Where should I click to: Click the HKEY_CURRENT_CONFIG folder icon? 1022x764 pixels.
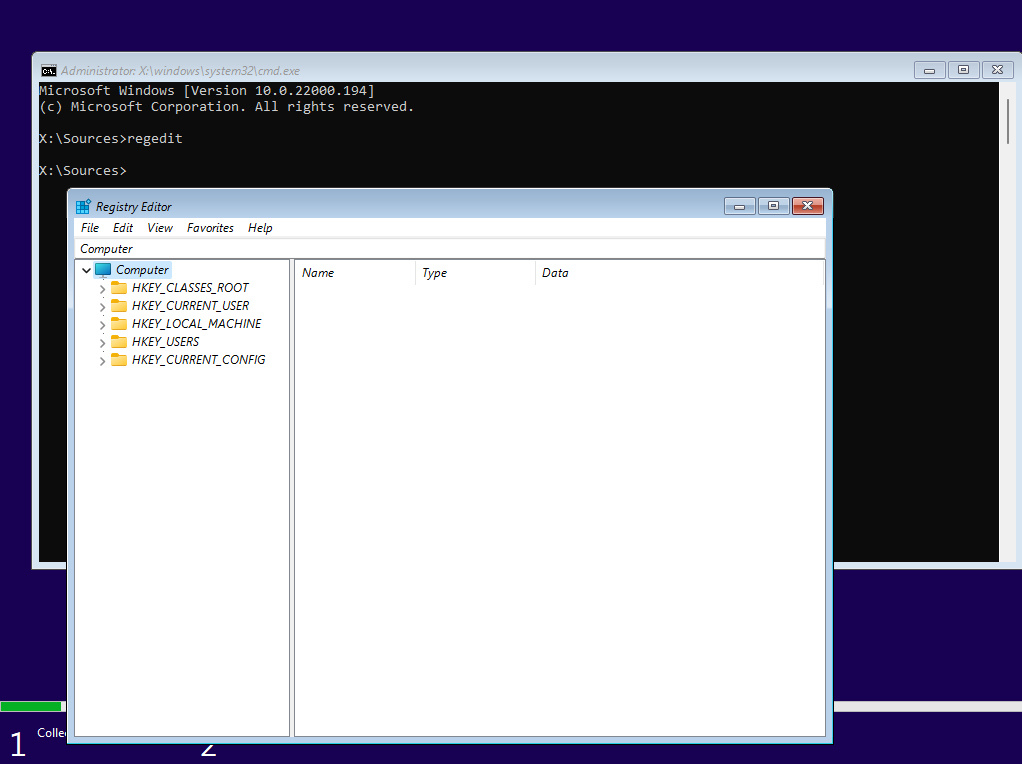pyautogui.click(x=119, y=360)
